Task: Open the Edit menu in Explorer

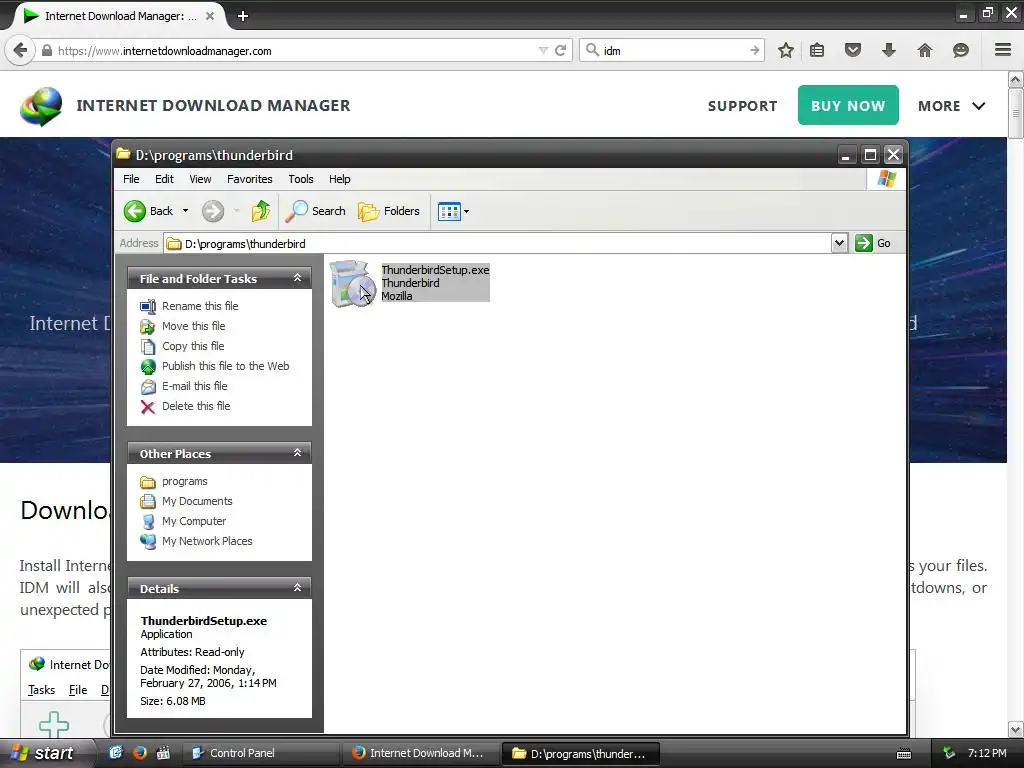Action: point(164,179)
